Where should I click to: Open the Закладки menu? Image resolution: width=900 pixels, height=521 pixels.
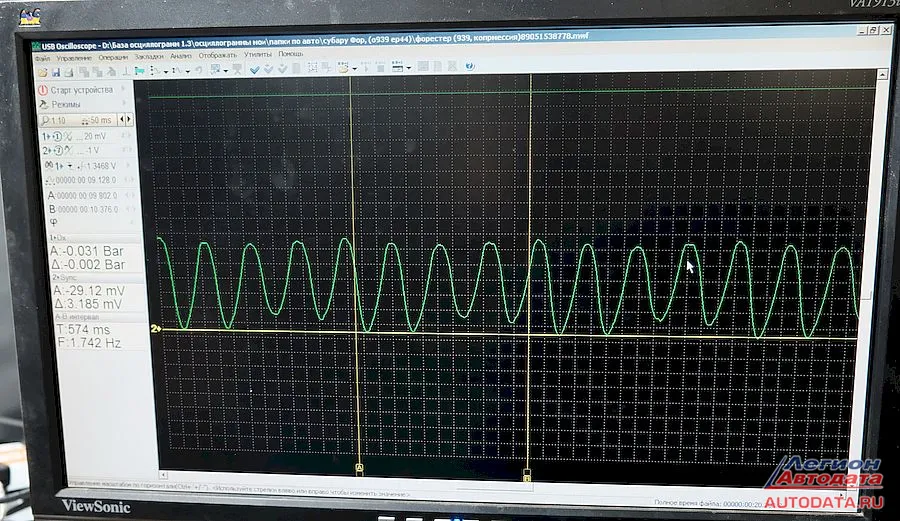149,57
